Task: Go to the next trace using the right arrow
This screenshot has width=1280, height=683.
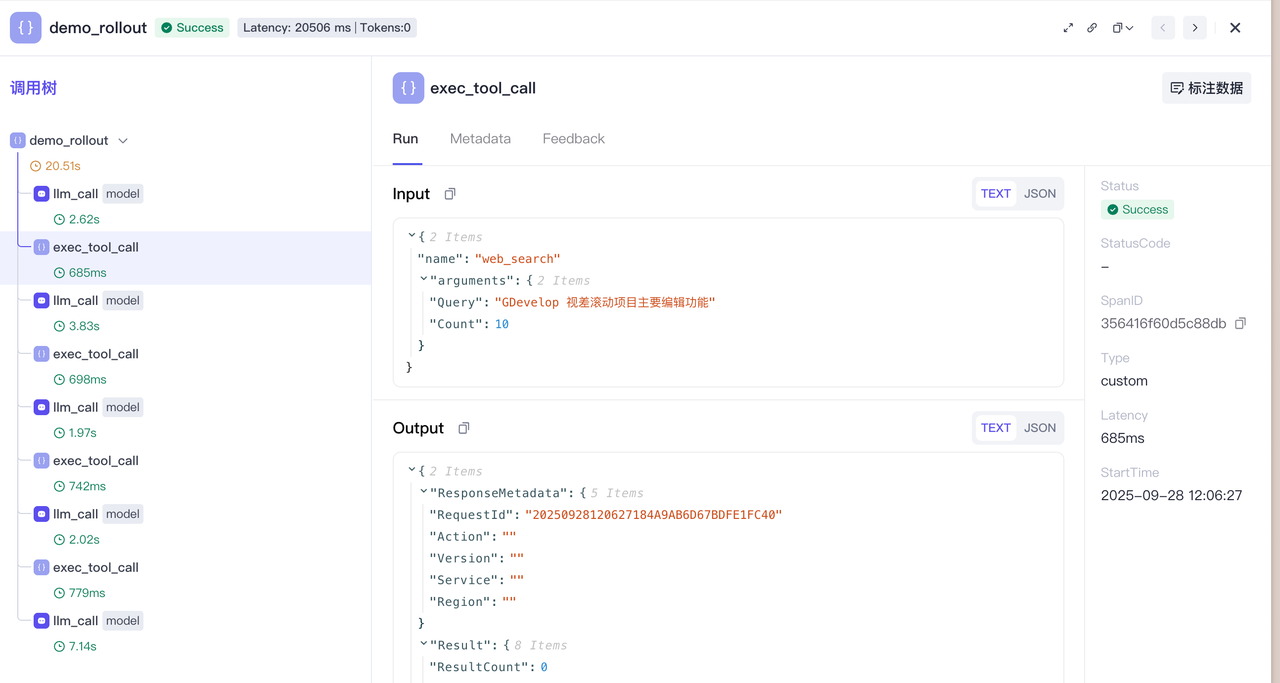Action: coord(1195,28)
